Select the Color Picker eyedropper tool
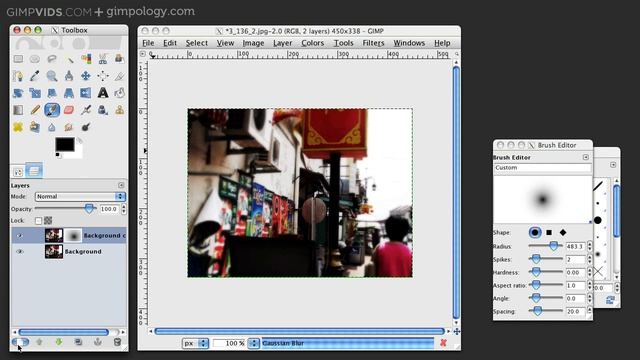 click(35, 76)
